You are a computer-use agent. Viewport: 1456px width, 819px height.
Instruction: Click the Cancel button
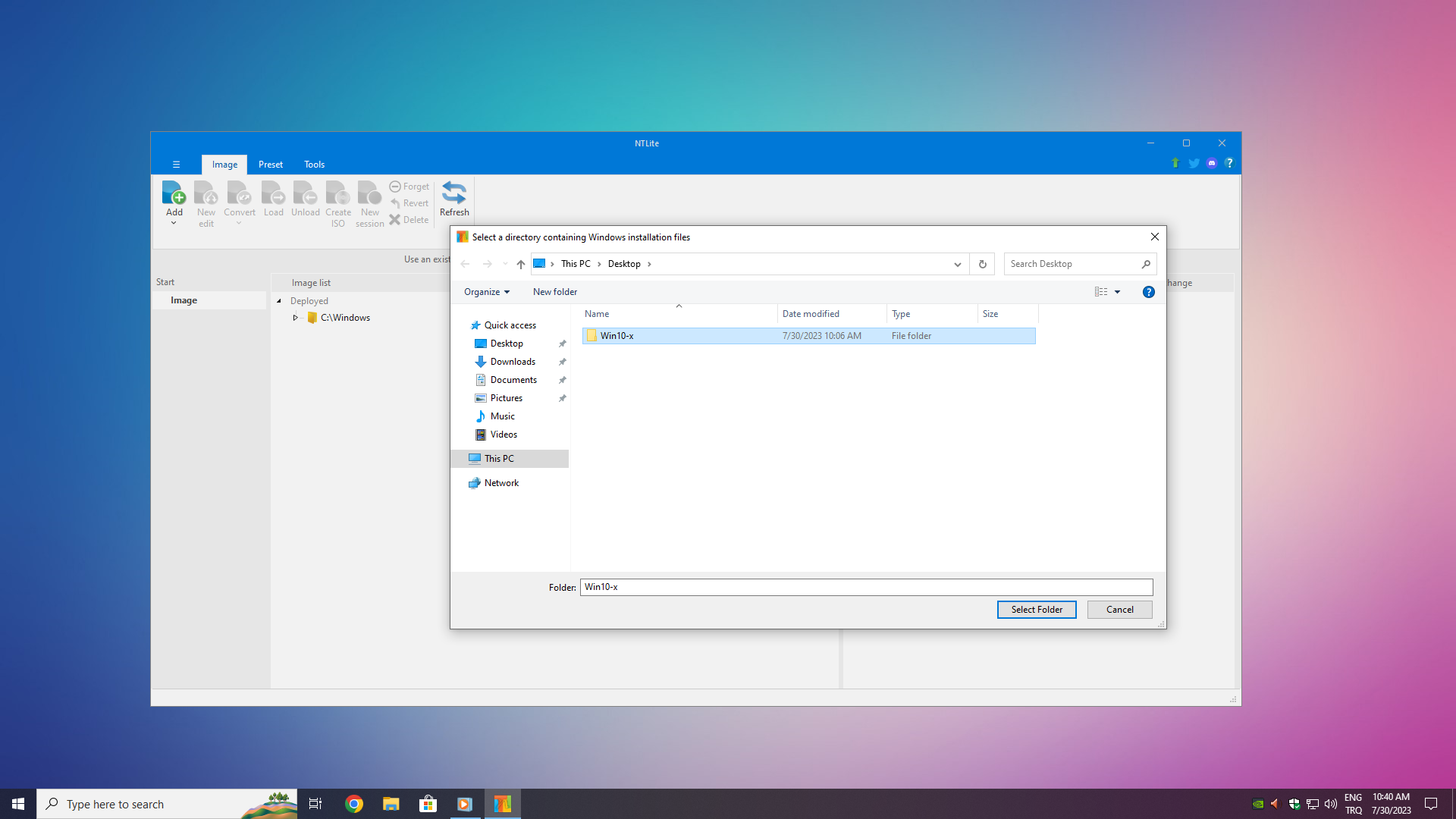[x=1119, y=610]
